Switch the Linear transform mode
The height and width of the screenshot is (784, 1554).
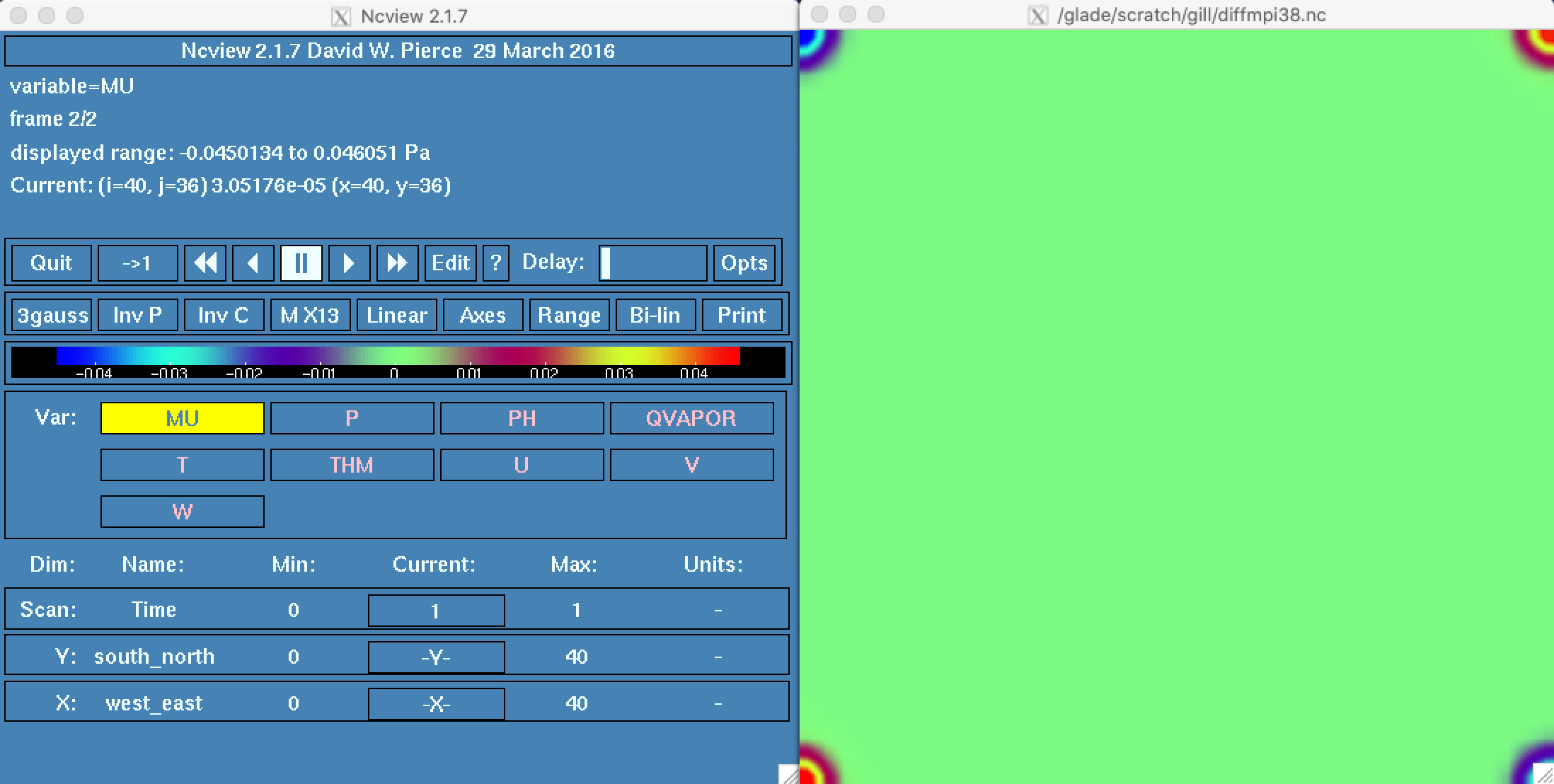(396, 315)
